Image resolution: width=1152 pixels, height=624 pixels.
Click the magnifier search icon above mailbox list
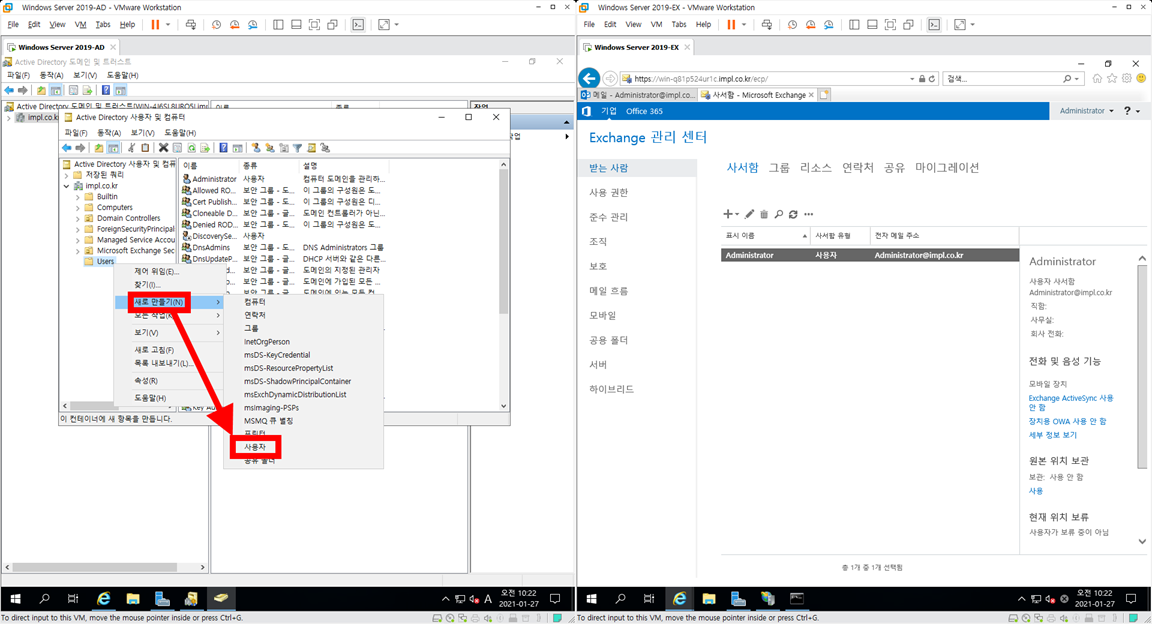pos(779,214)
